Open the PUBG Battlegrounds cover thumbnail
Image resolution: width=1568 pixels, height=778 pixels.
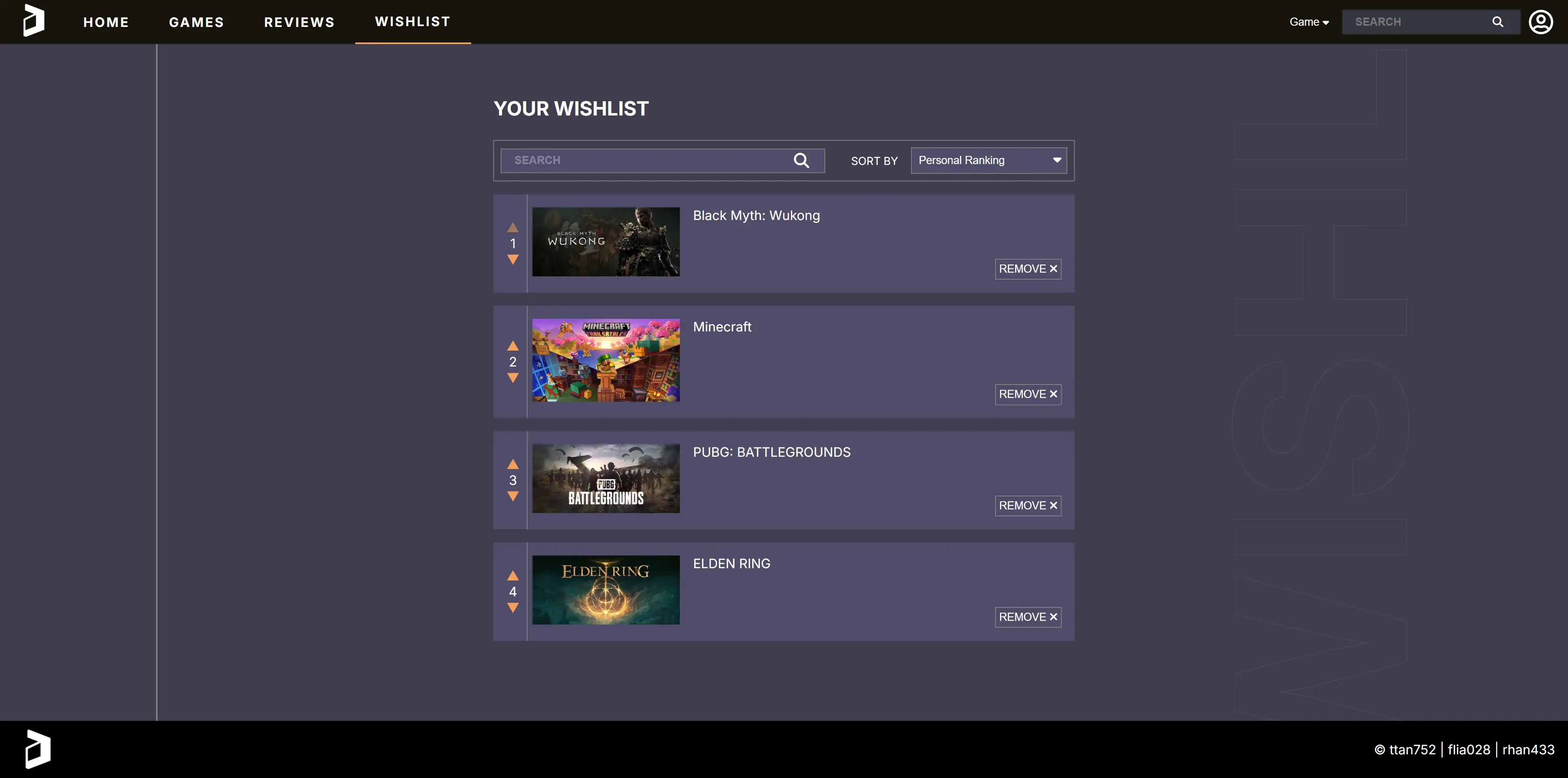606,478
